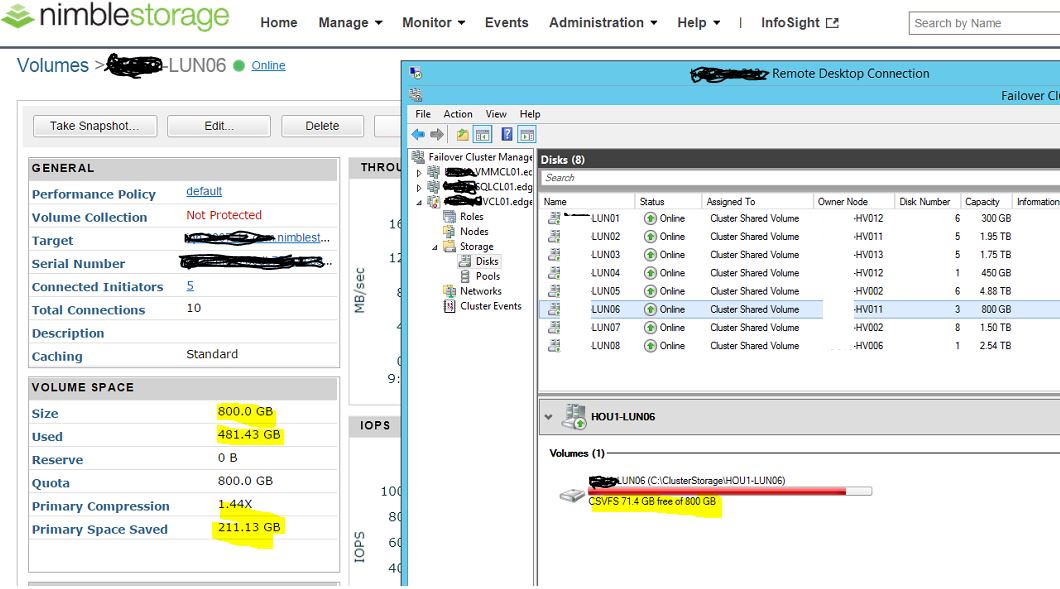The width and height of the screenshot is (1060, 589).
Task: Toggle the Show/Hide Action Pane icon
Action: (526, 135)
